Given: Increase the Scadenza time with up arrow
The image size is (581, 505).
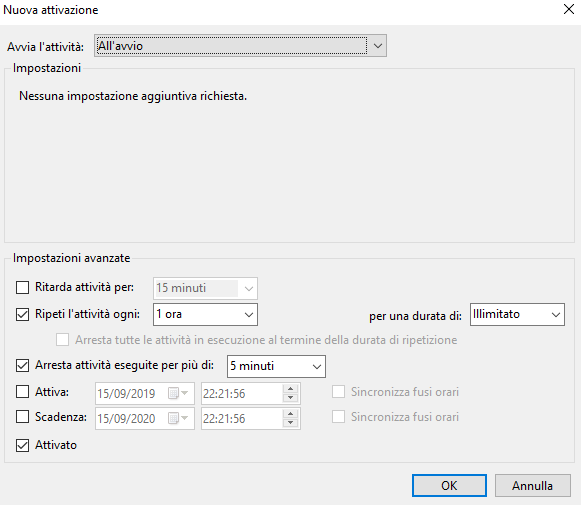Looking at the screenshot, I should pos(290,414).
